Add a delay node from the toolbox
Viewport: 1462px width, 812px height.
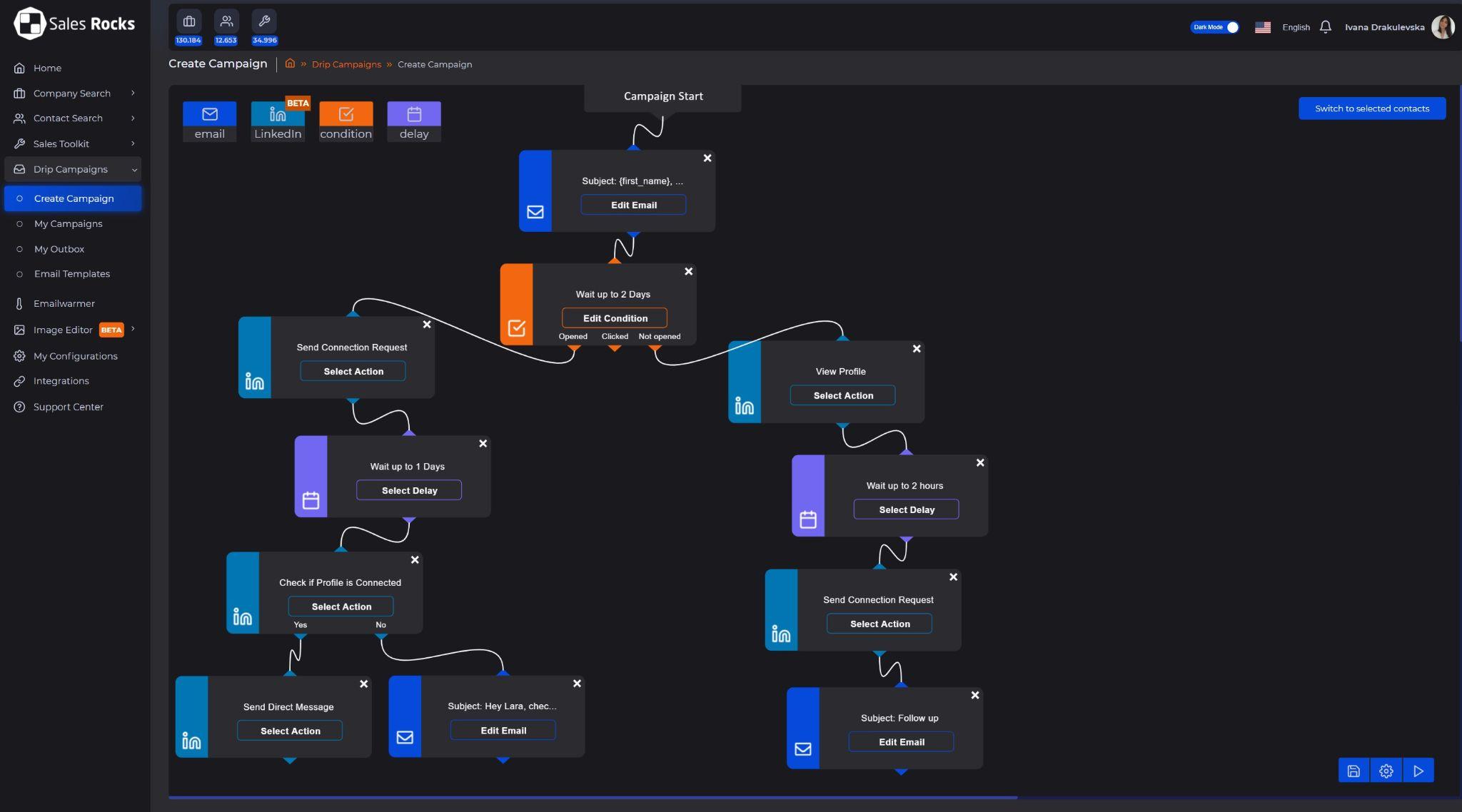tap(414, 121)
